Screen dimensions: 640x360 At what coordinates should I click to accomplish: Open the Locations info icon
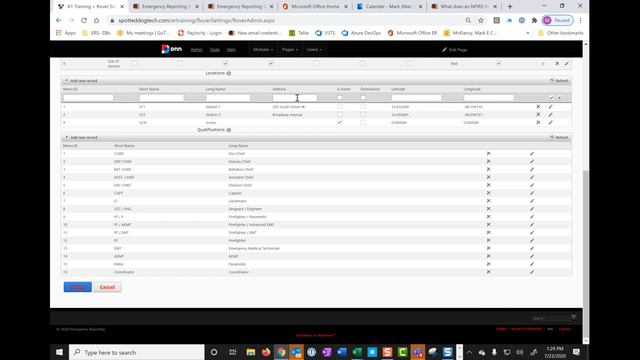tap(229, 73)
